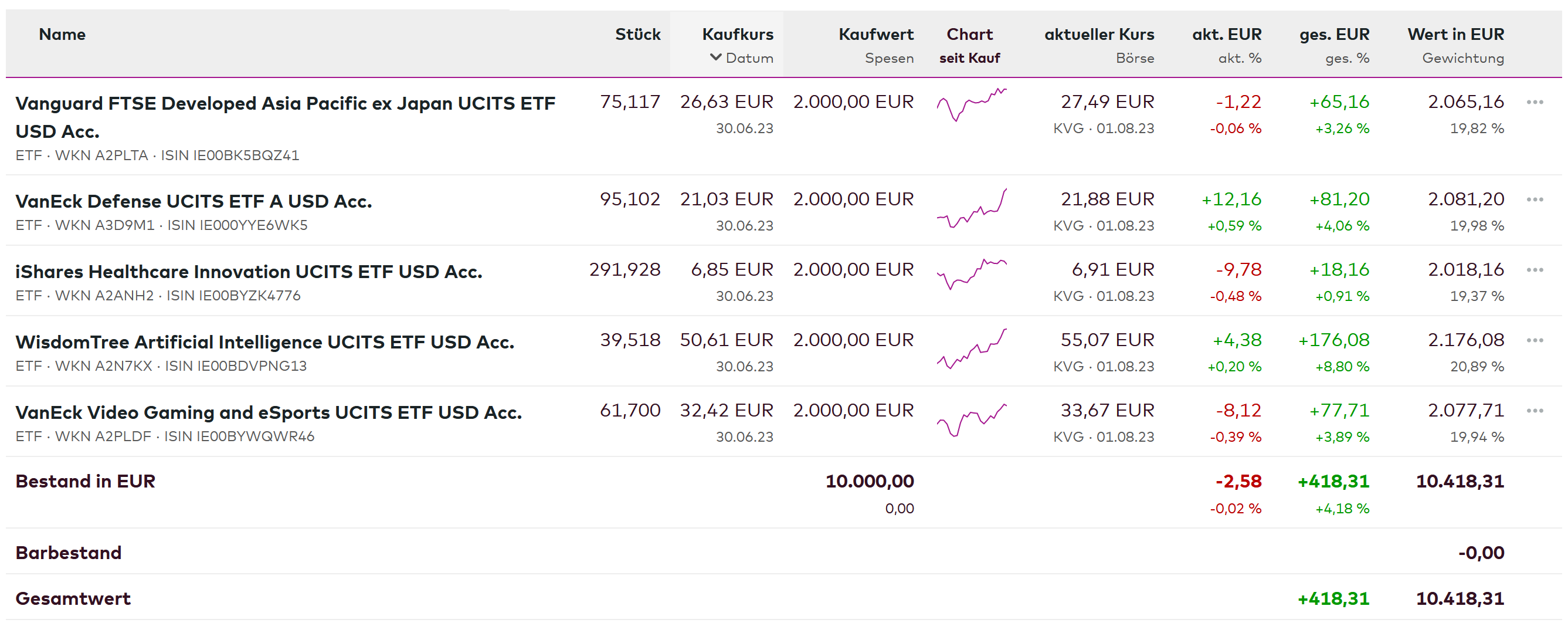Viewport: 1568px width, 633px height.
Task: Click the aktueller Kurs column header
Action: tap(1099, 35)
